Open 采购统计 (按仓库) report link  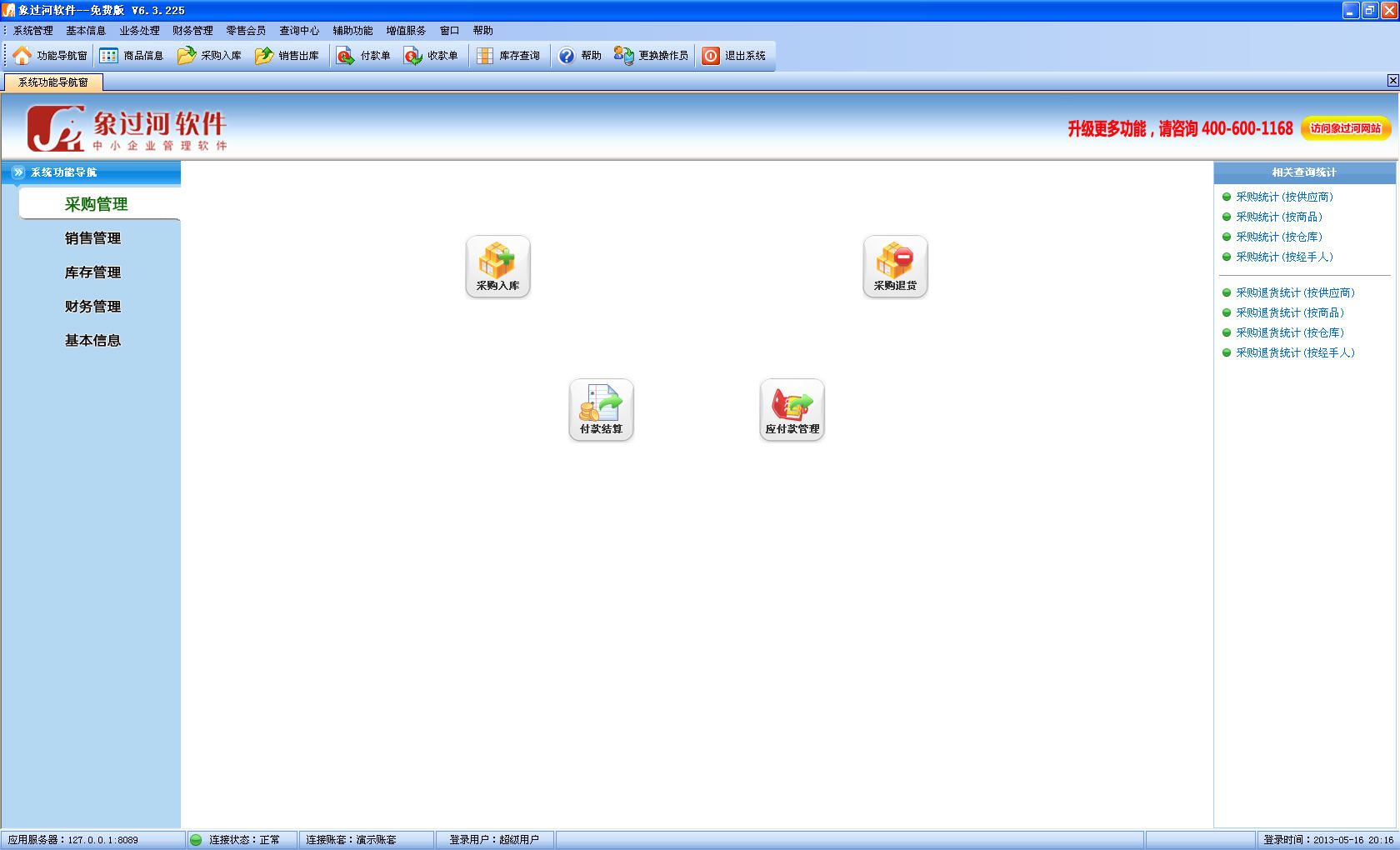1279,237
